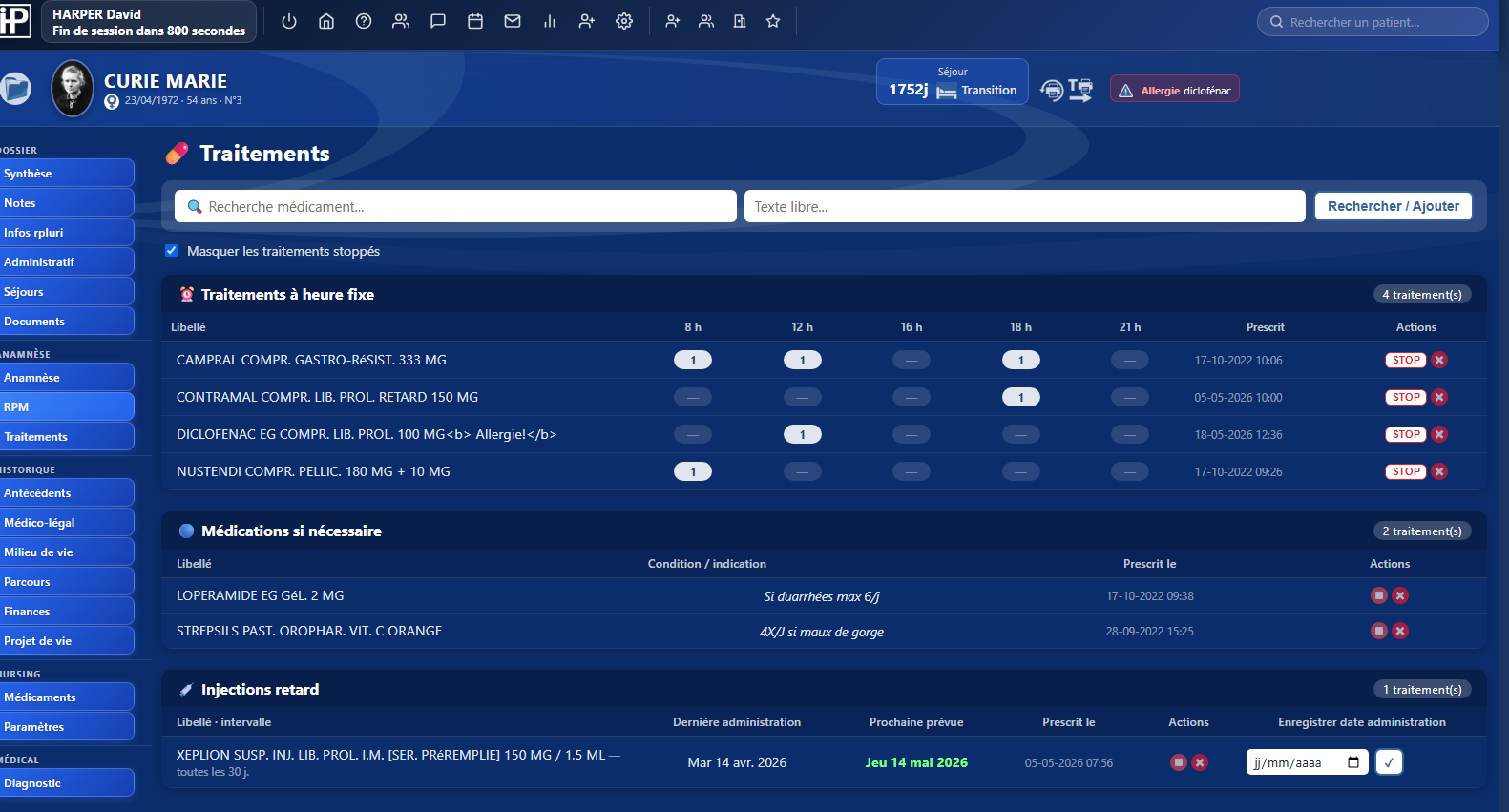Open the settings gear icon
Image resolution: width=1509 pixels, height=812 pixels.
click(x=624, y=21)
